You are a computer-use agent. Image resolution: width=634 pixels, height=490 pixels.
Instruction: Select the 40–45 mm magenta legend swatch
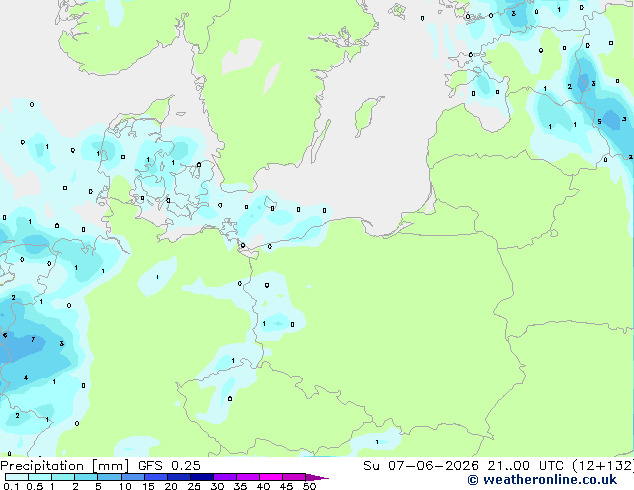pyautogui.click(x=271, y=477)
